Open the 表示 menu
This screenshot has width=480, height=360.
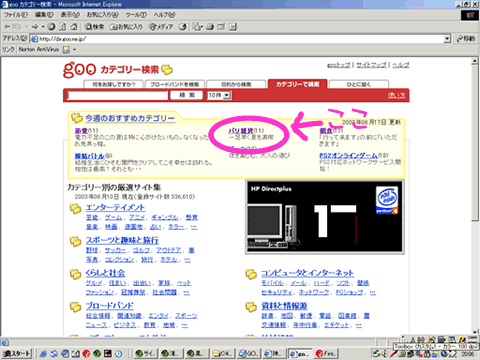70,15
